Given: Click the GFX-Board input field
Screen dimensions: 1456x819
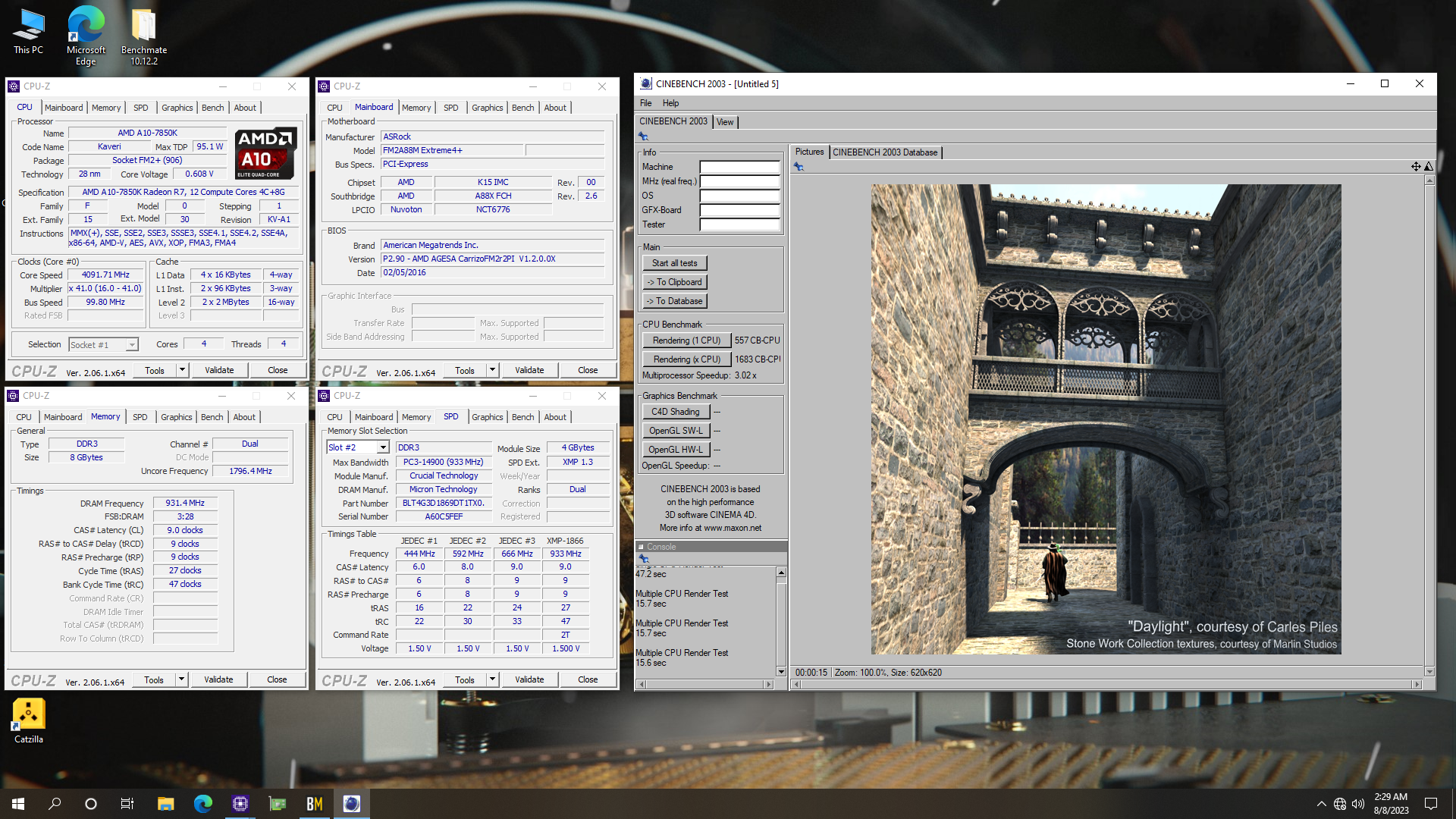Looking at the screenshot, I should click(739, 210).
